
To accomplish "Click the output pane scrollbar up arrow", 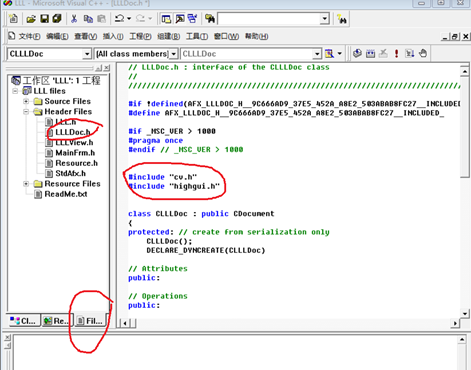I will pyautogui.click(x=462, y=340).
